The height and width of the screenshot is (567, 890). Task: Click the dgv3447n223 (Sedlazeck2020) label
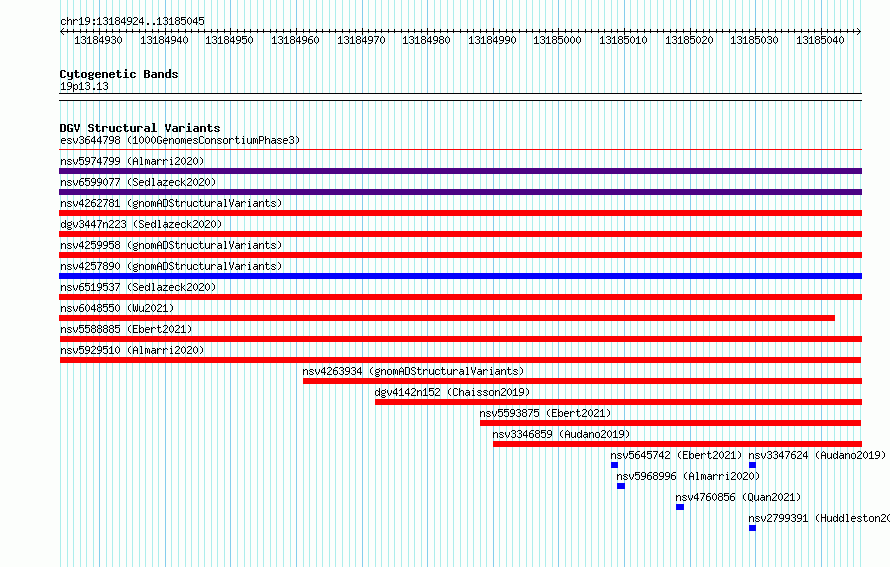coord(141,224)
